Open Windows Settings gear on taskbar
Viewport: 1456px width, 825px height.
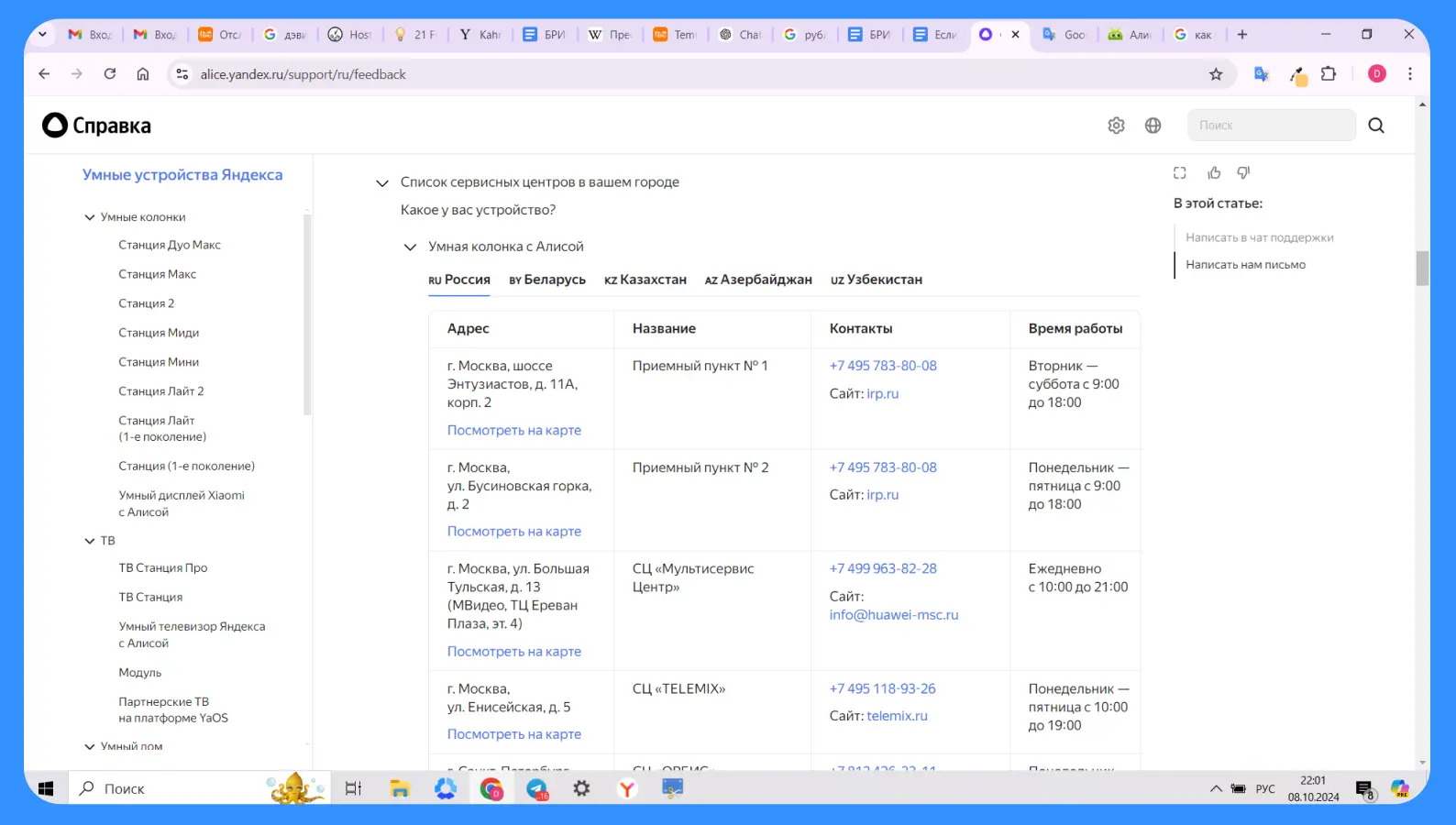click(581, 788)
